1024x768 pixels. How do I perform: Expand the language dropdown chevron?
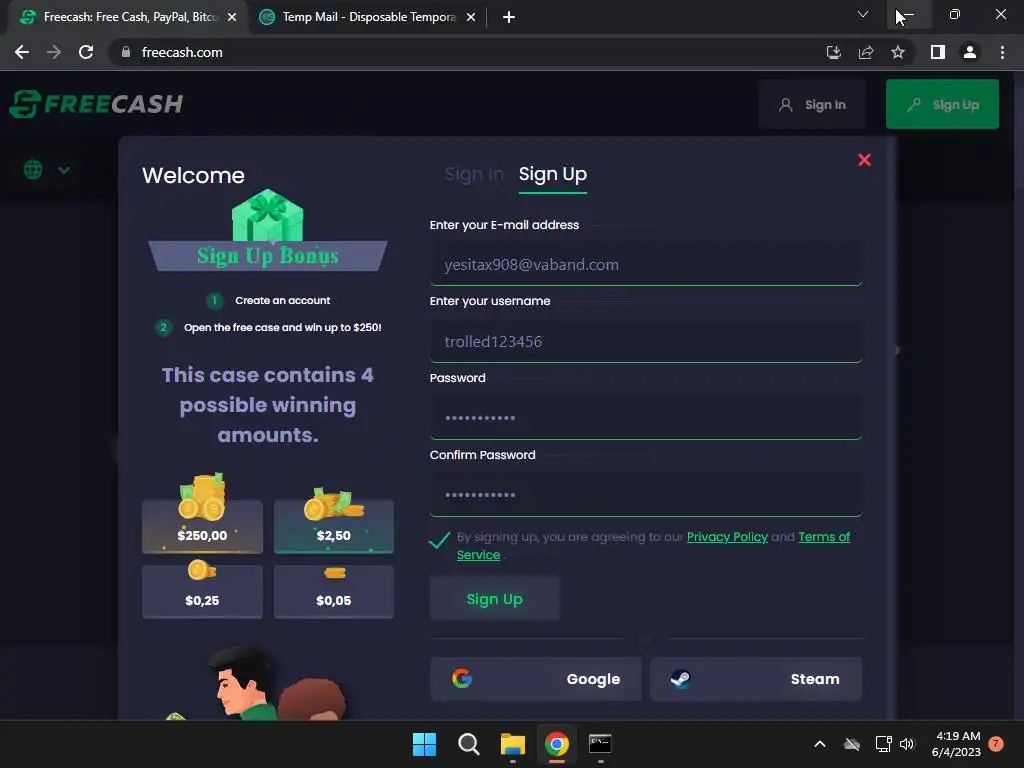[x=63, y=170]
